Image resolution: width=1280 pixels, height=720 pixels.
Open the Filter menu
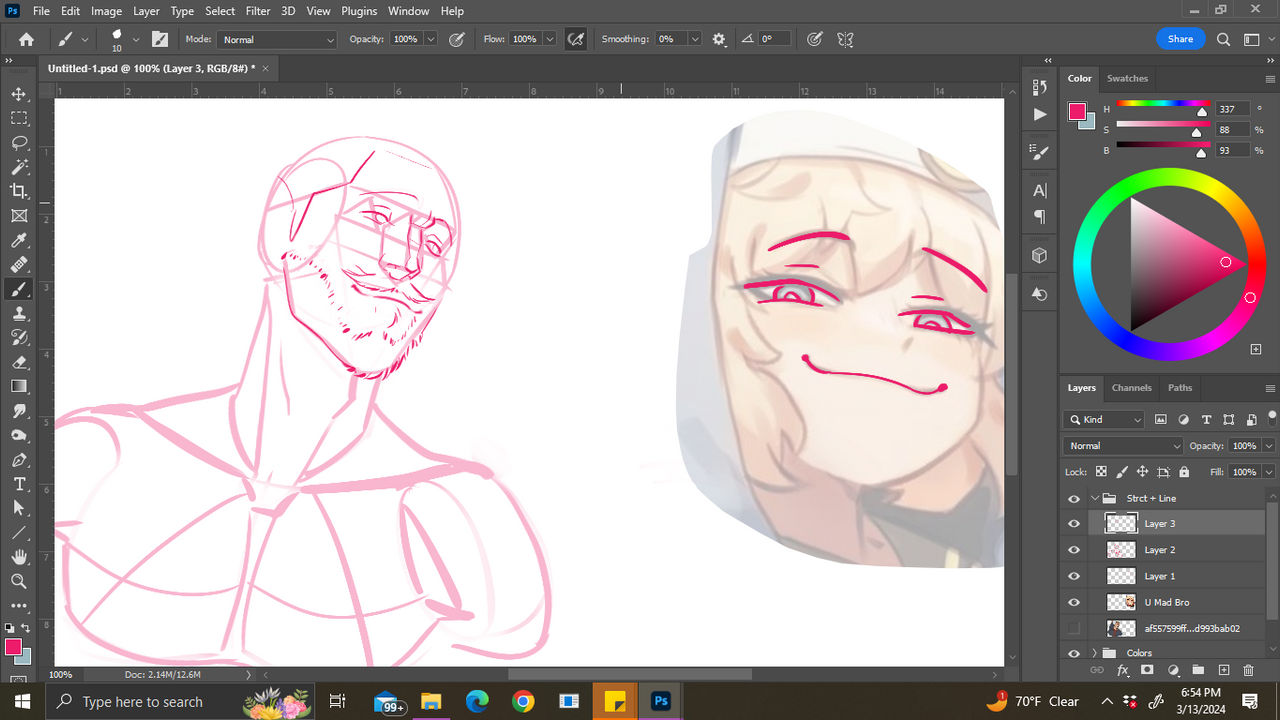258,11
